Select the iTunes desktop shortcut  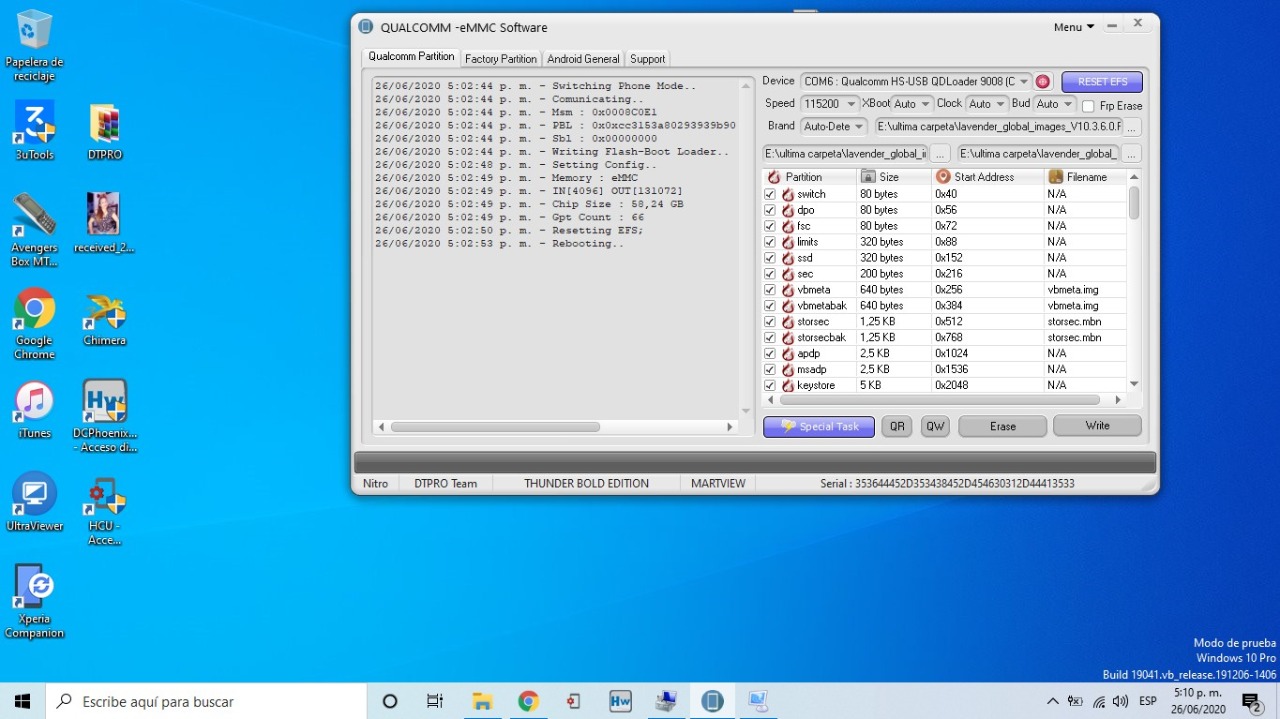click(x=34, y=410)
